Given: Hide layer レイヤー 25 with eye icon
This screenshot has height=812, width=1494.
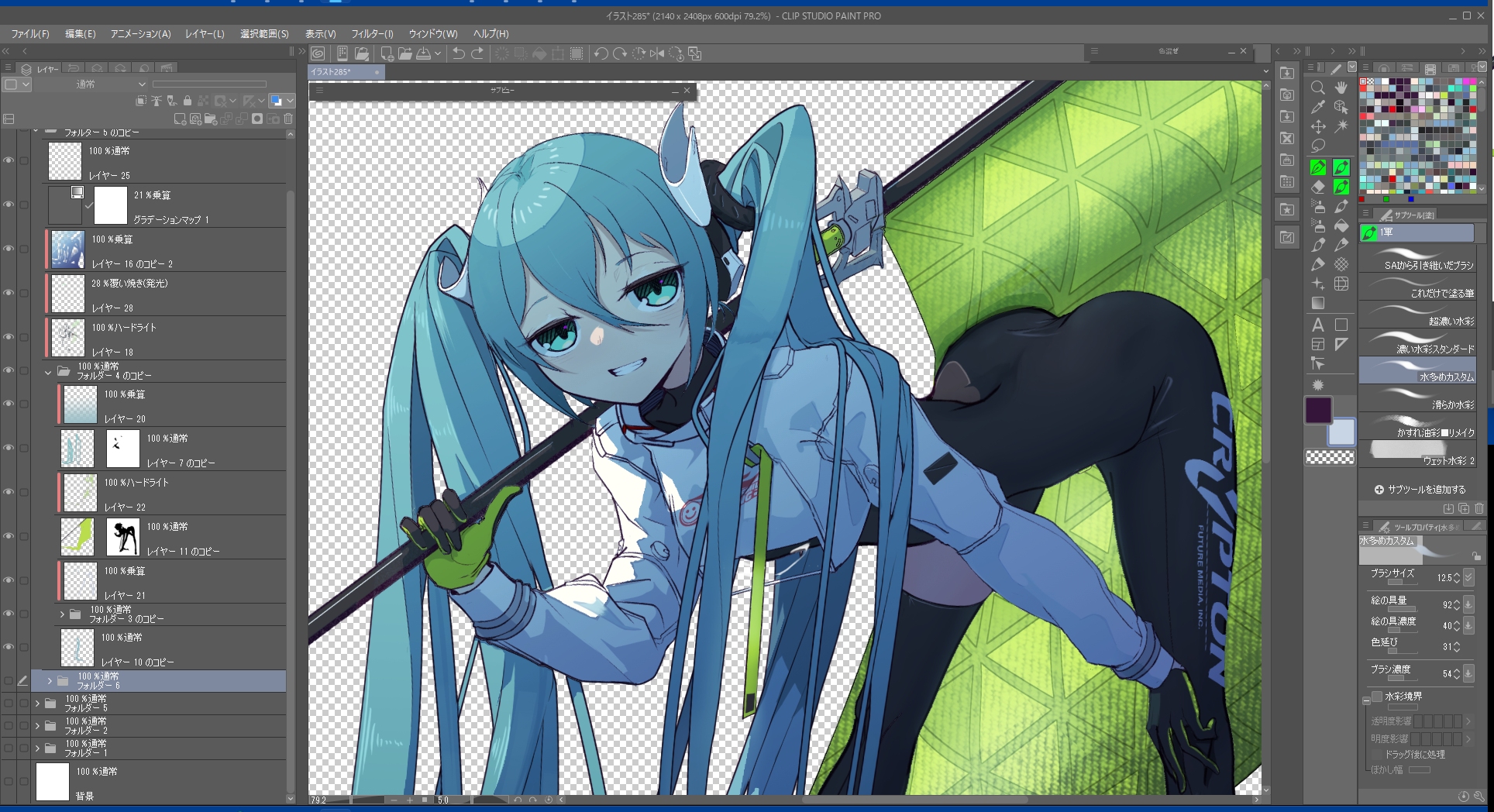Looking at the screenshot, I should point(9,160).
